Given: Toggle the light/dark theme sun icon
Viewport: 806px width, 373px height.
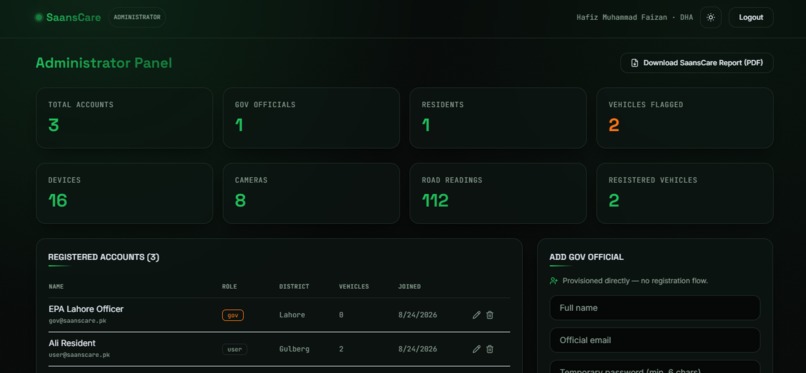Looking at the screenshot, I should pyautogui.click(x=710, y=17).
